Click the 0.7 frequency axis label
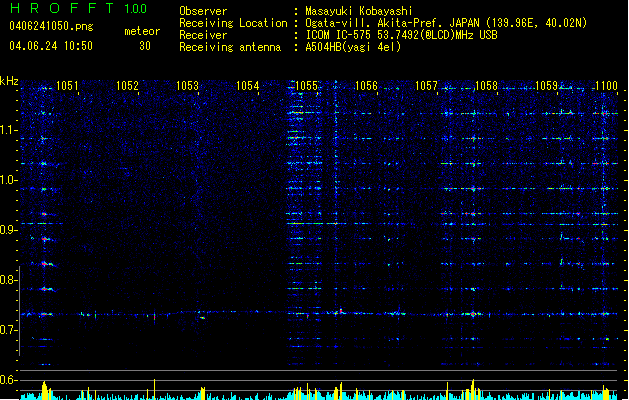The image size is (629, 400). point(8,330)
